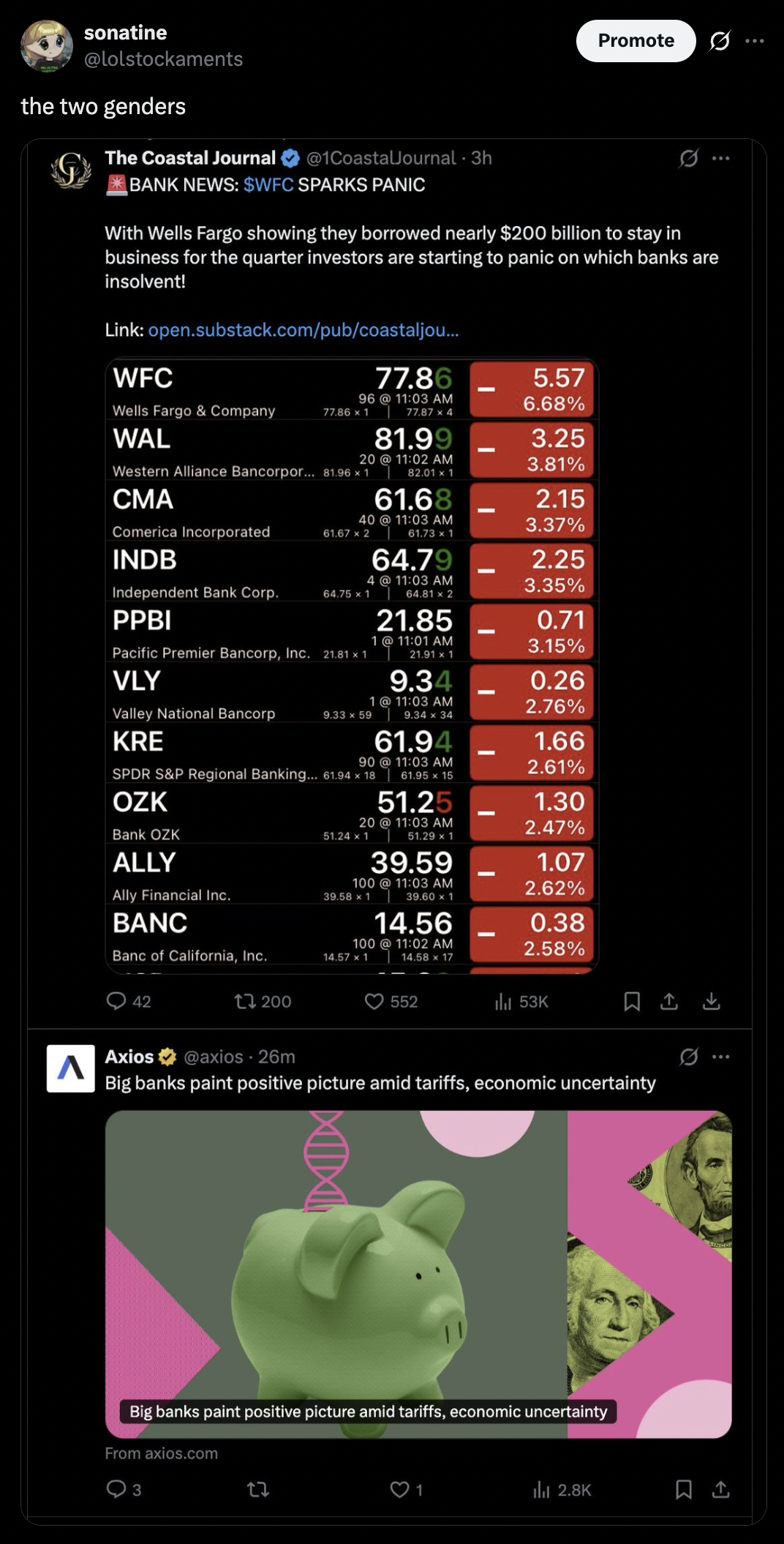The image size is (784, 1544).
Task: Expand more options on the Axios post
Action: coord(721,1057)
